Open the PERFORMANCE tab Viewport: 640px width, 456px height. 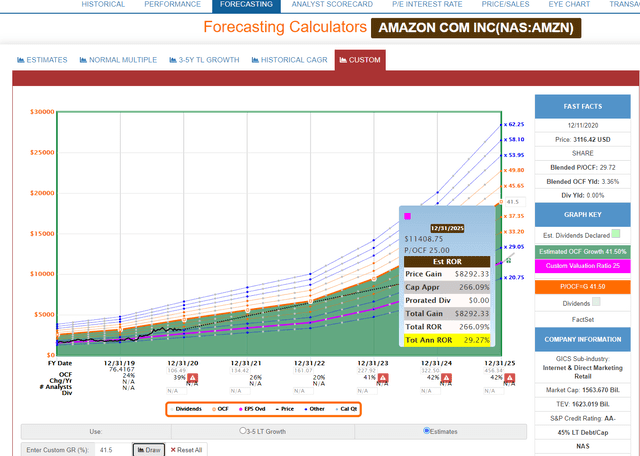172,4
